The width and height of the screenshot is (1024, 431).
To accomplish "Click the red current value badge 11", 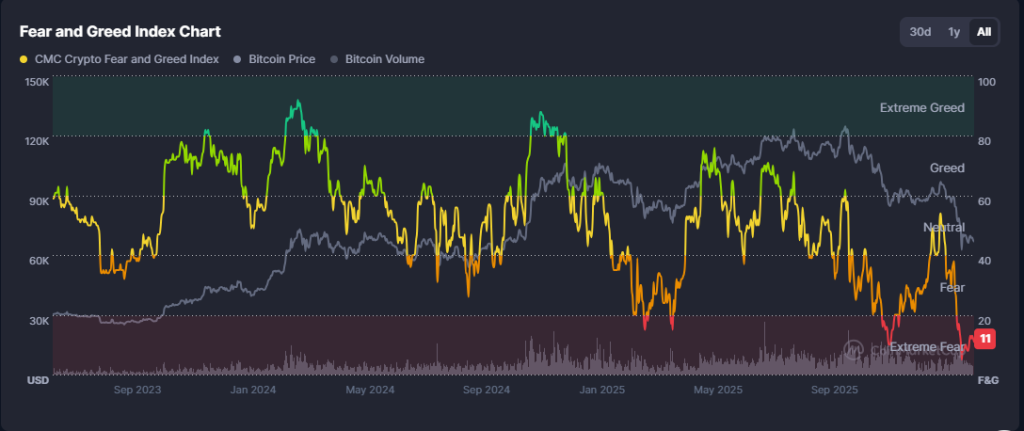I will pos(985,339).
